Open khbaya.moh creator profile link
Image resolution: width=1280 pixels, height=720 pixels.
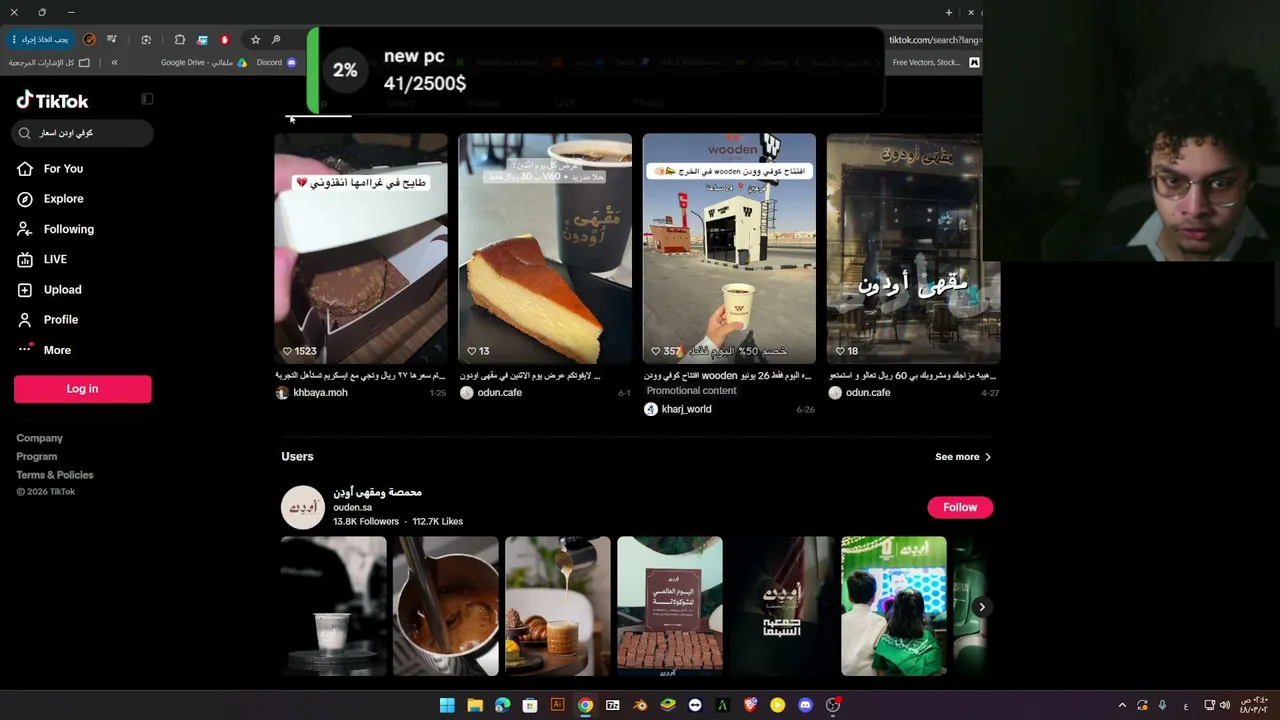coord(320,393)
